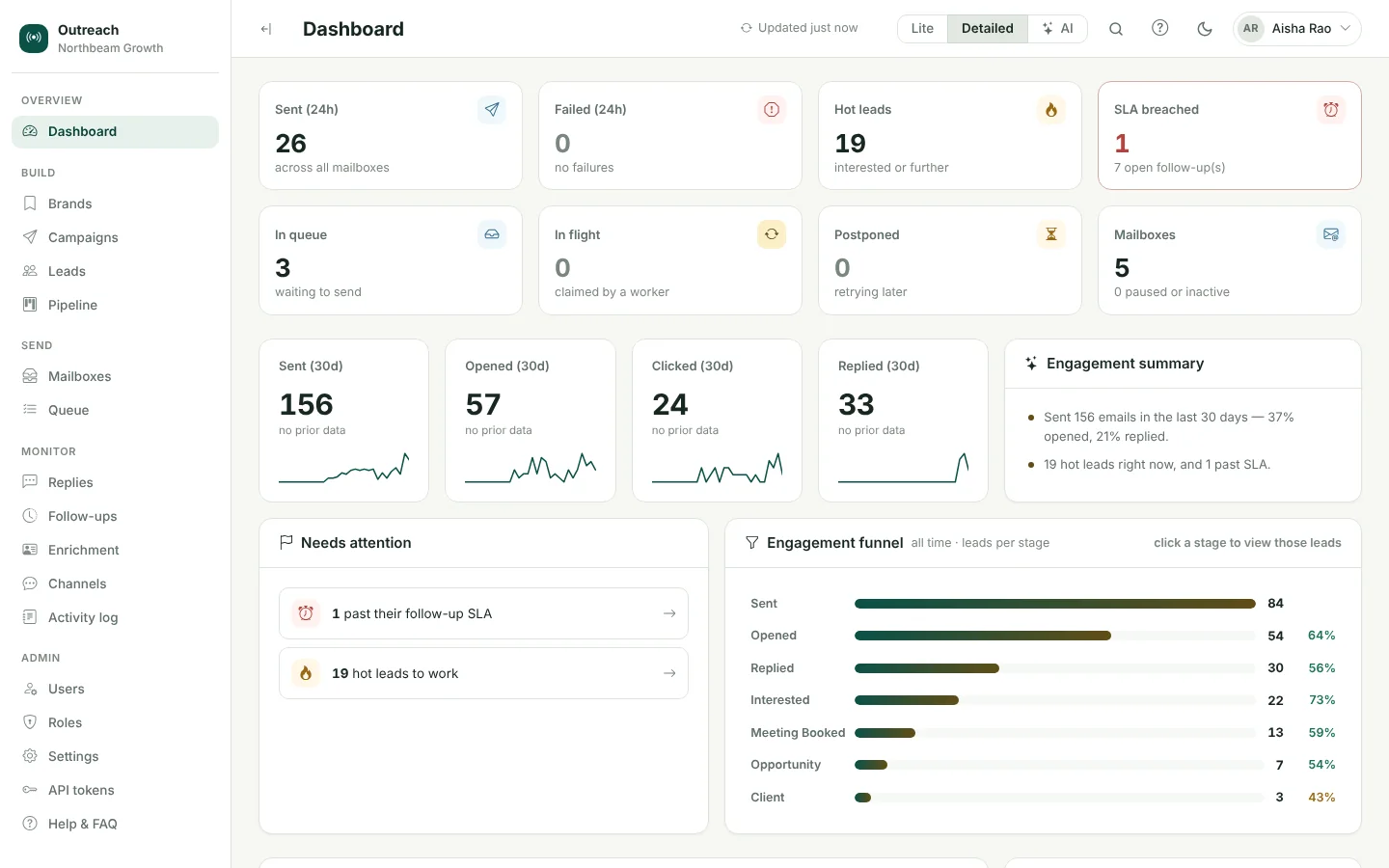
Task: Open Replies from the sidebar
Action: click(x=115, y=482)
